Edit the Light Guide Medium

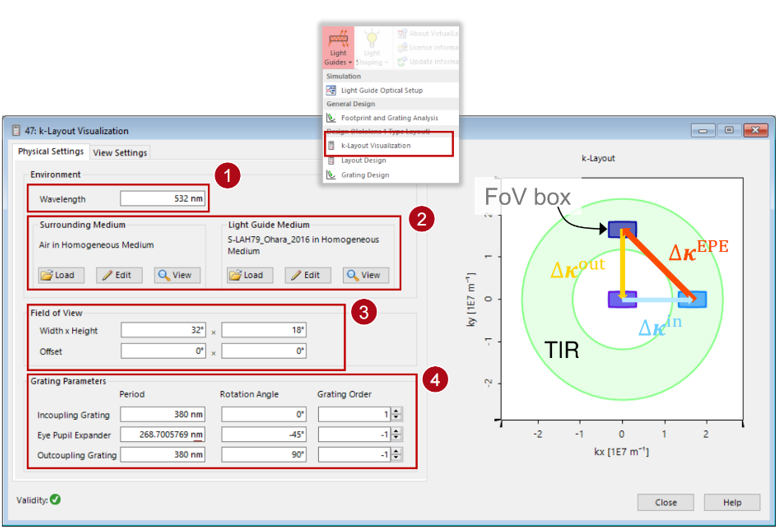point(308,275)
